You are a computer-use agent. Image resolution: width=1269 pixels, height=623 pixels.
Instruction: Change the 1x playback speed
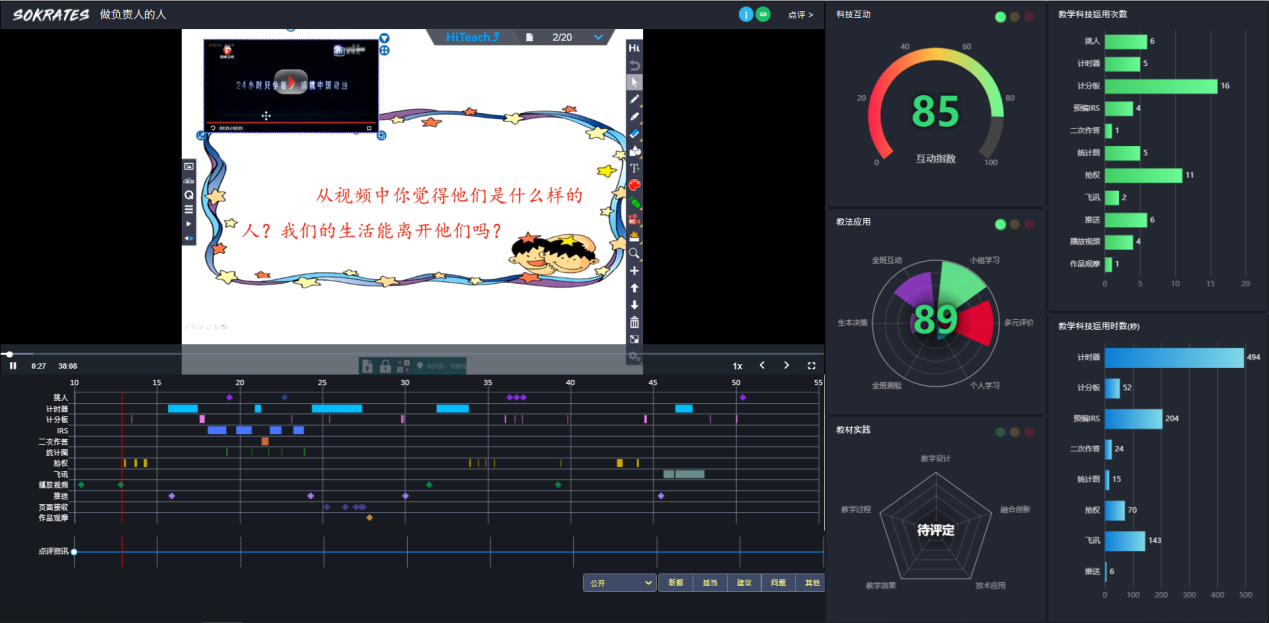point(737,366)
